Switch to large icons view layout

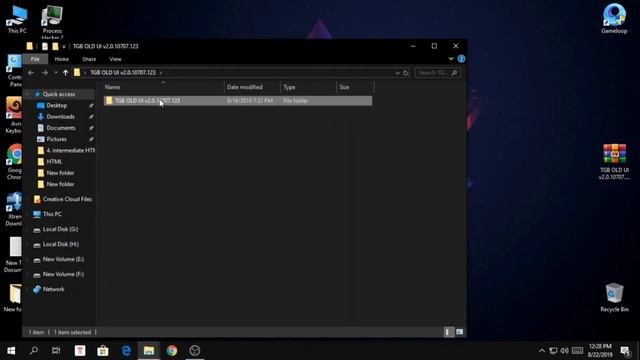[460, 332]
